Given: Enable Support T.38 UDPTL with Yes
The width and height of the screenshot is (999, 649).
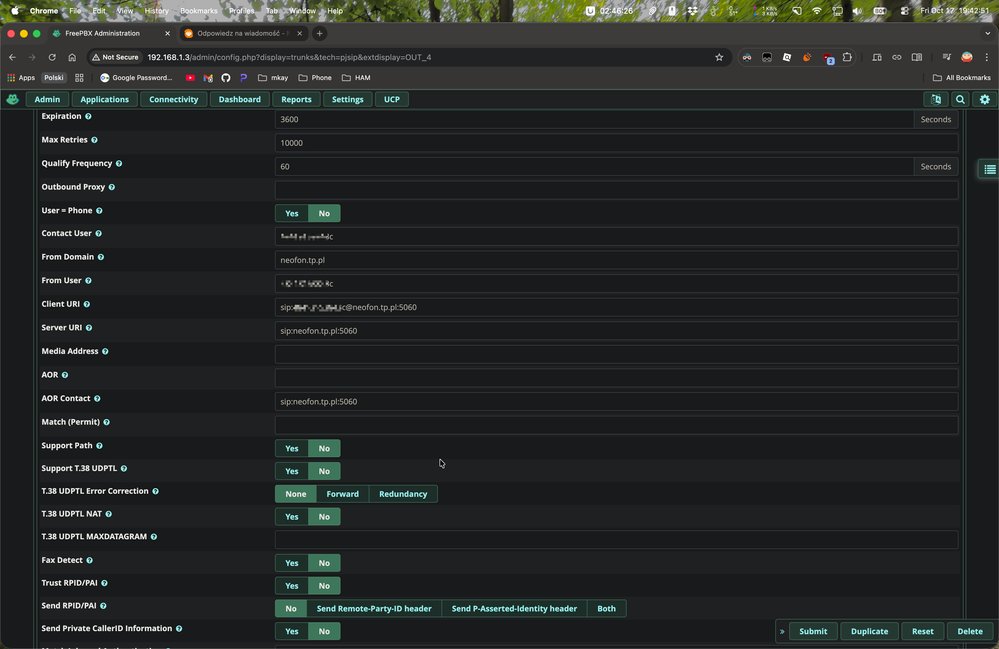Looking at the screenshot, I should point(291,471).
